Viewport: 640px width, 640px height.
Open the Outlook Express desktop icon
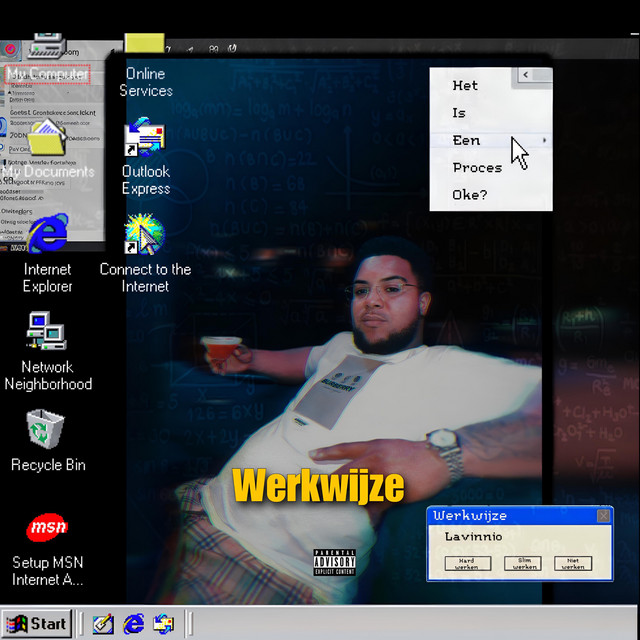[x=145, y=141]
